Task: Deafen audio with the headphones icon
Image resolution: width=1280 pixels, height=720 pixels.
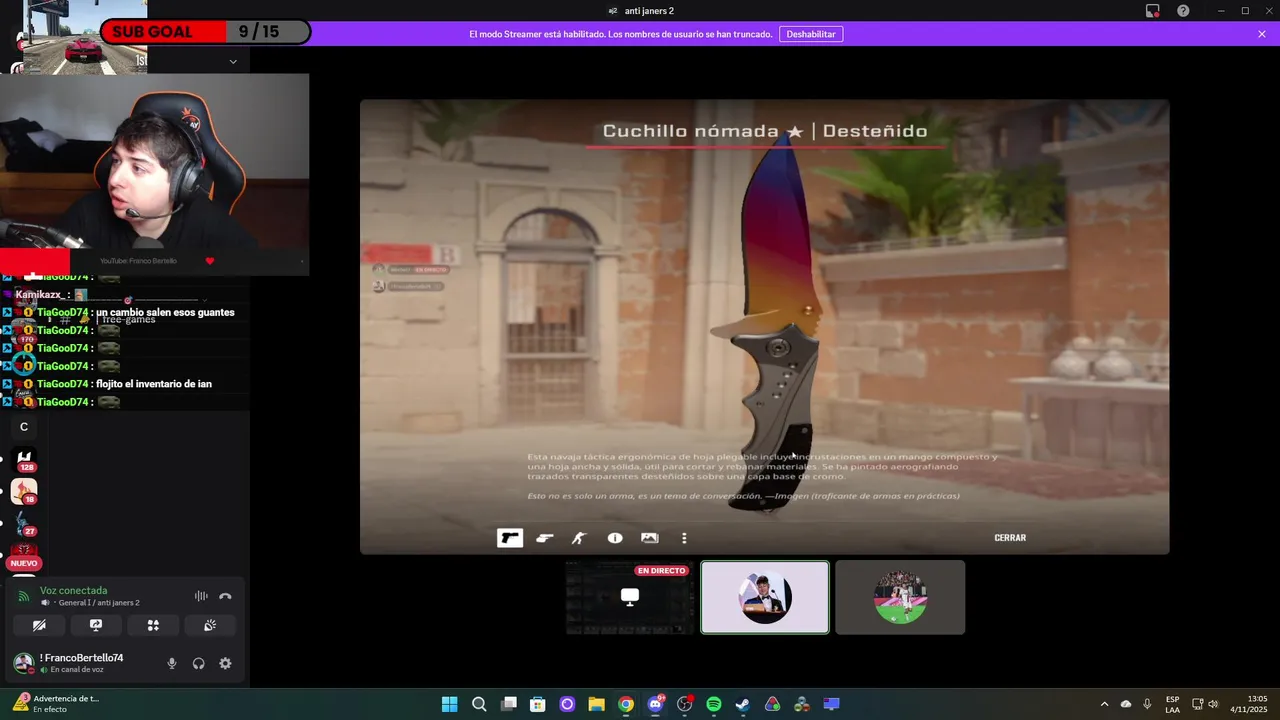Action: (x=199, y=663)
